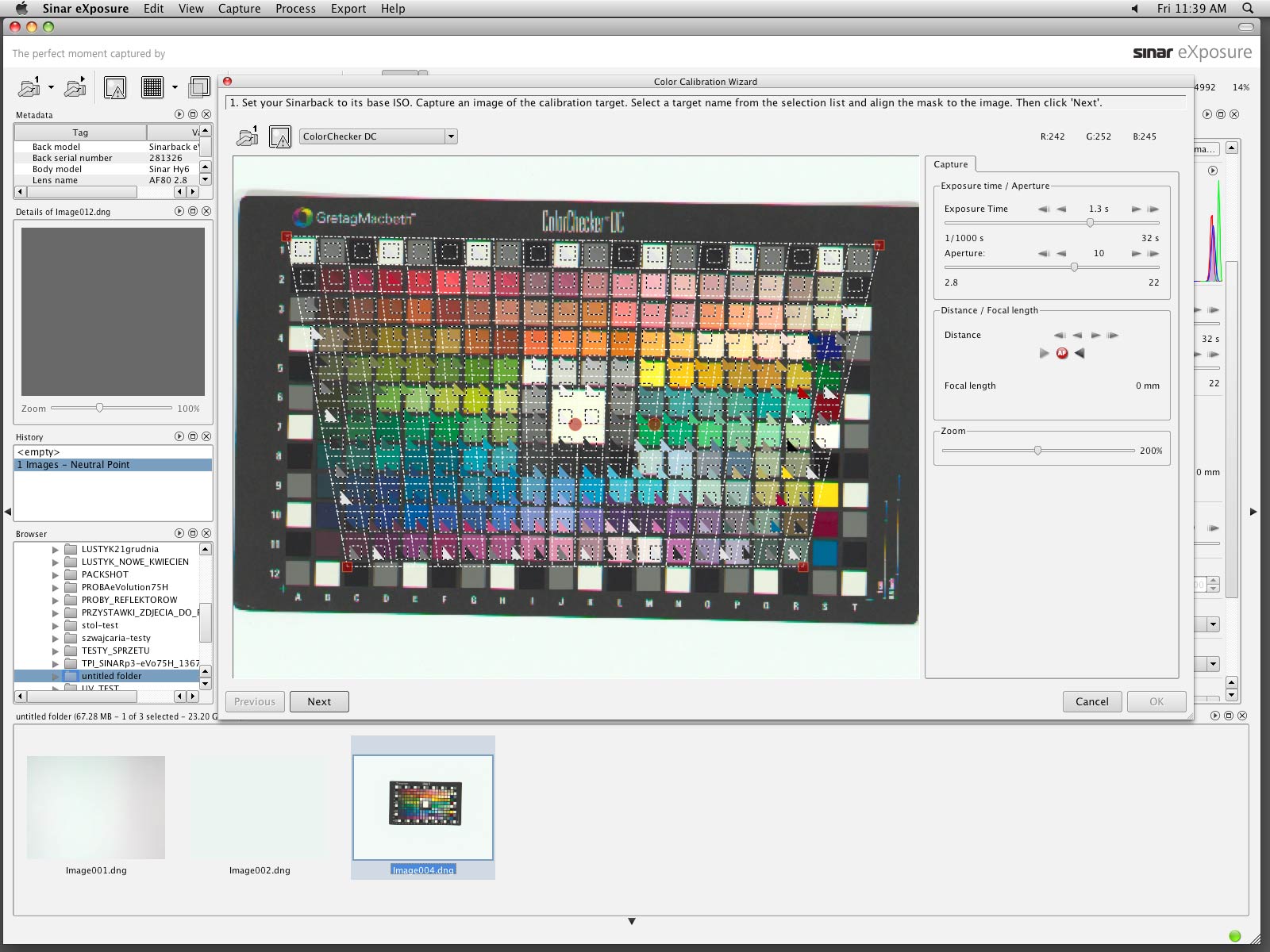
Task: Maximize the Metadata panel with its square icon
Action: (x=193, y=114)
